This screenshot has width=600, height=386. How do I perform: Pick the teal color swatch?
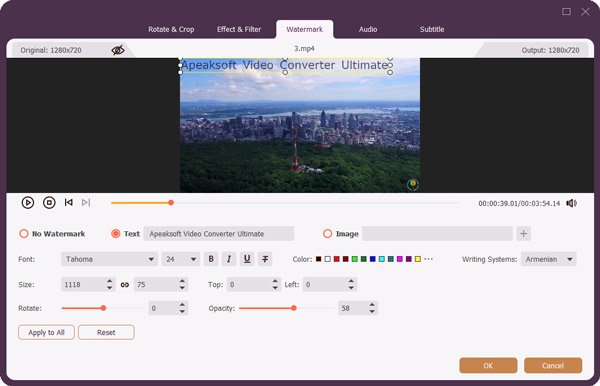[391, 259]
